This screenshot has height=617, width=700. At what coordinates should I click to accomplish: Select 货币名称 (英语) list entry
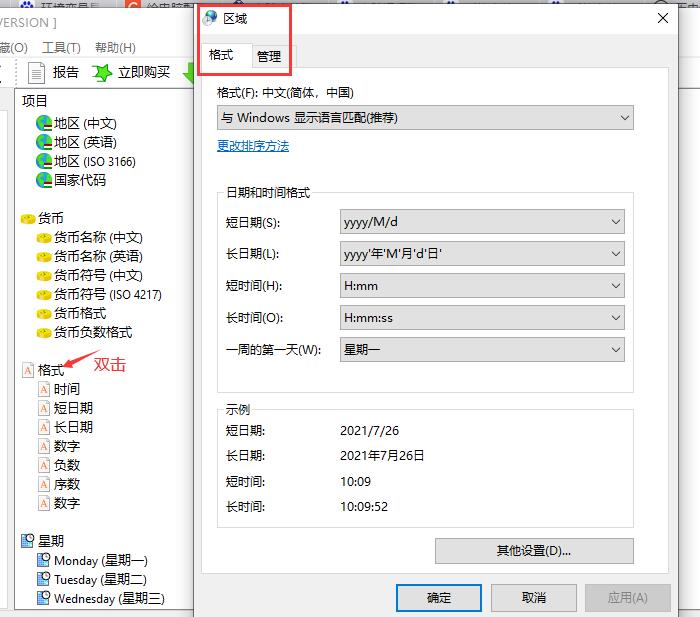98,256
